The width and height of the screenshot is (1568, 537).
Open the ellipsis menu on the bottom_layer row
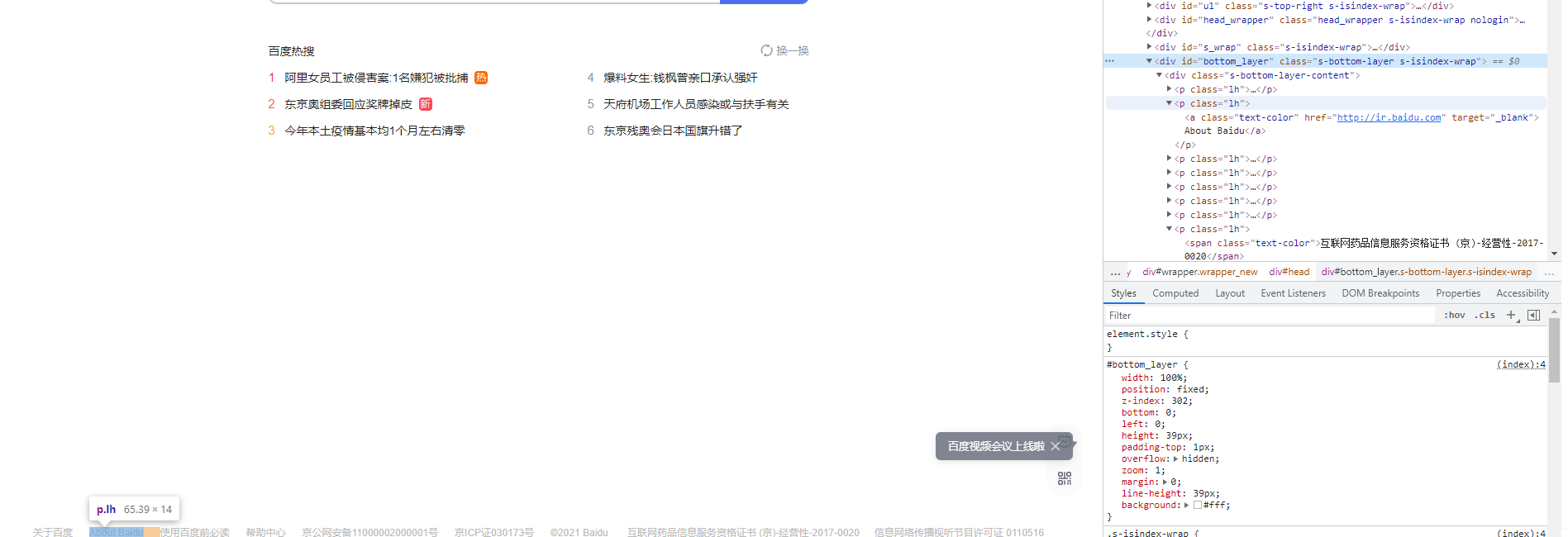(1110, 61)
